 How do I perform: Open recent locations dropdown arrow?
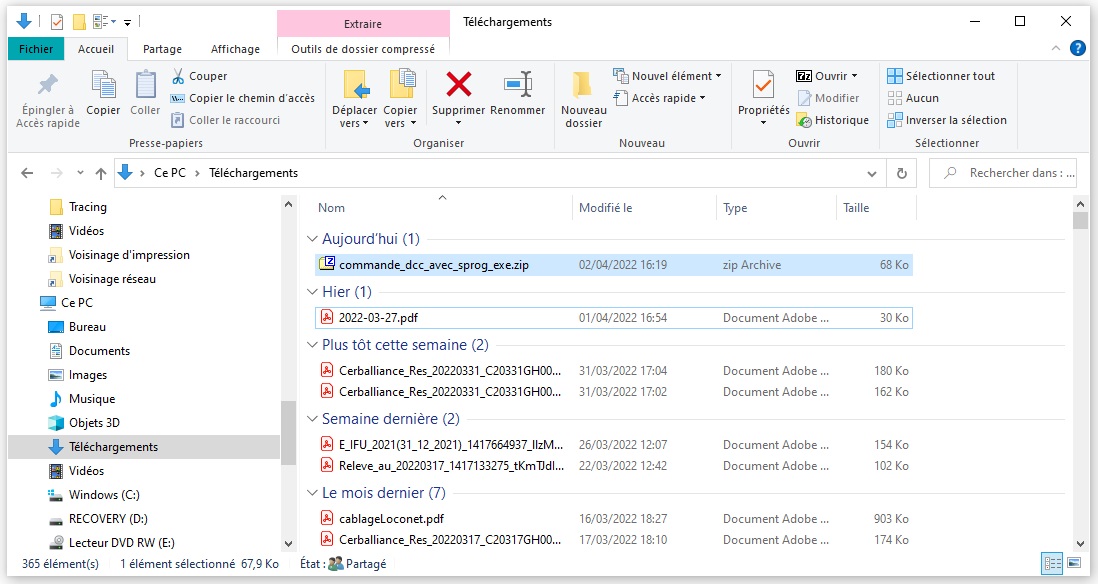point(80,173)
